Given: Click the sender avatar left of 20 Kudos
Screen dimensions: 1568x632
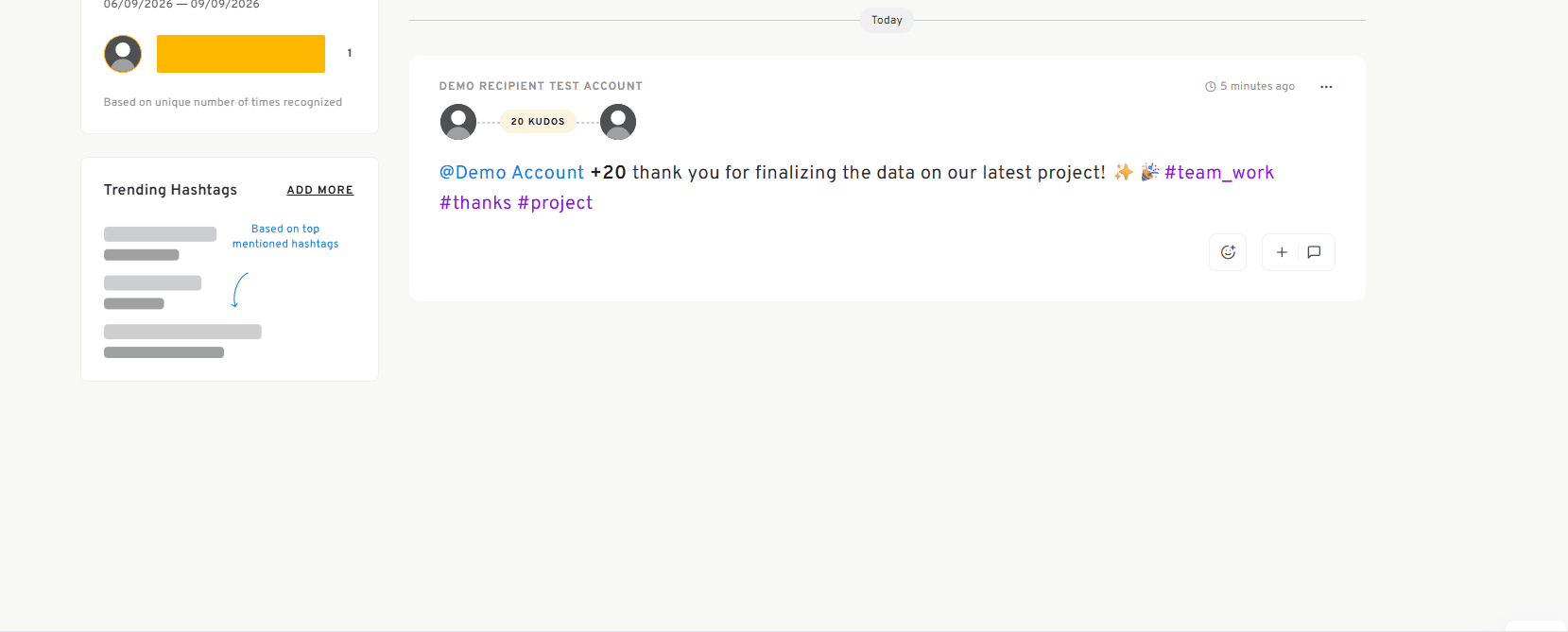Looking at the screenshot, I should click(x=458, y=122).
